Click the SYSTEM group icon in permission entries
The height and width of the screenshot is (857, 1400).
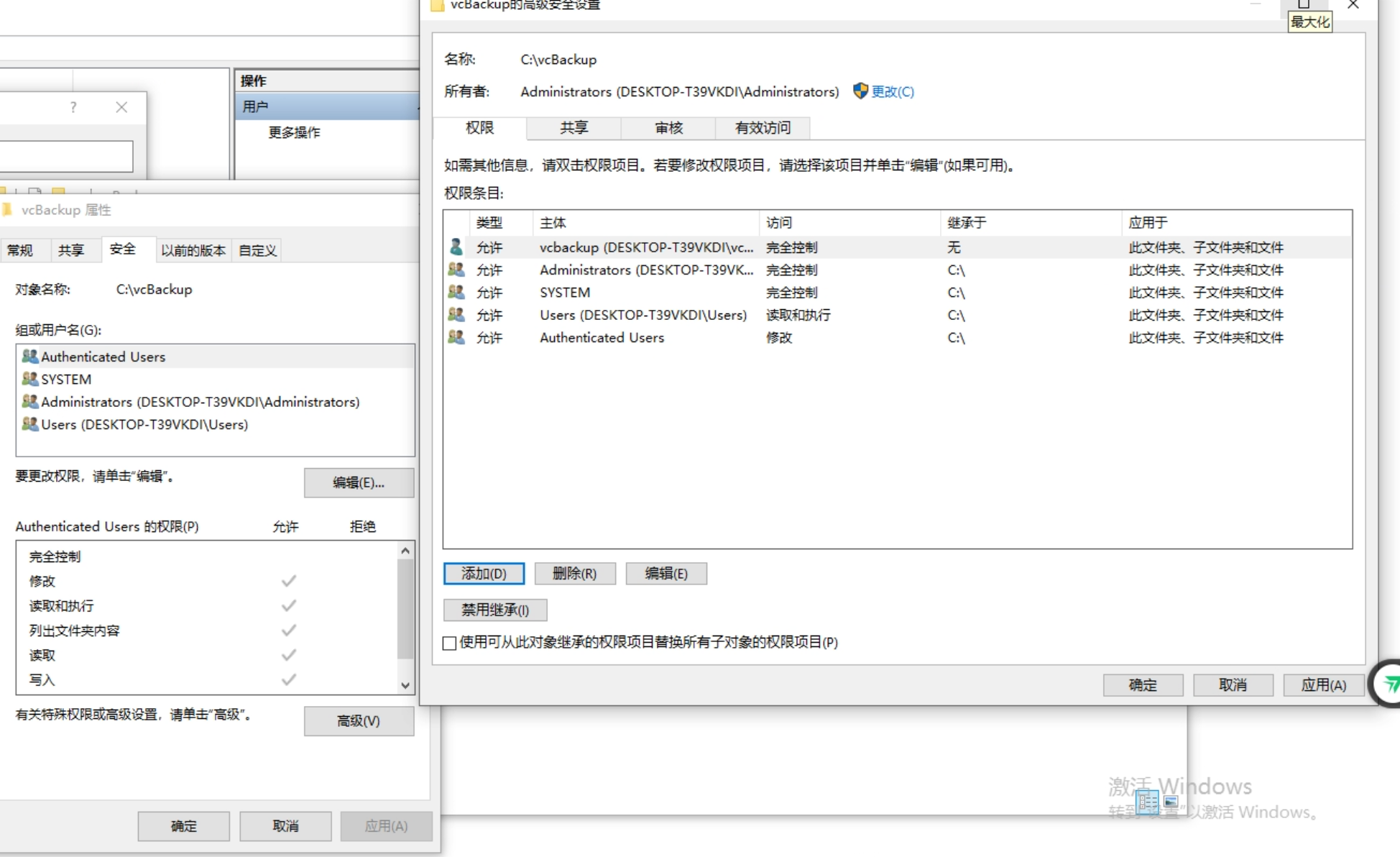[456, 293]
